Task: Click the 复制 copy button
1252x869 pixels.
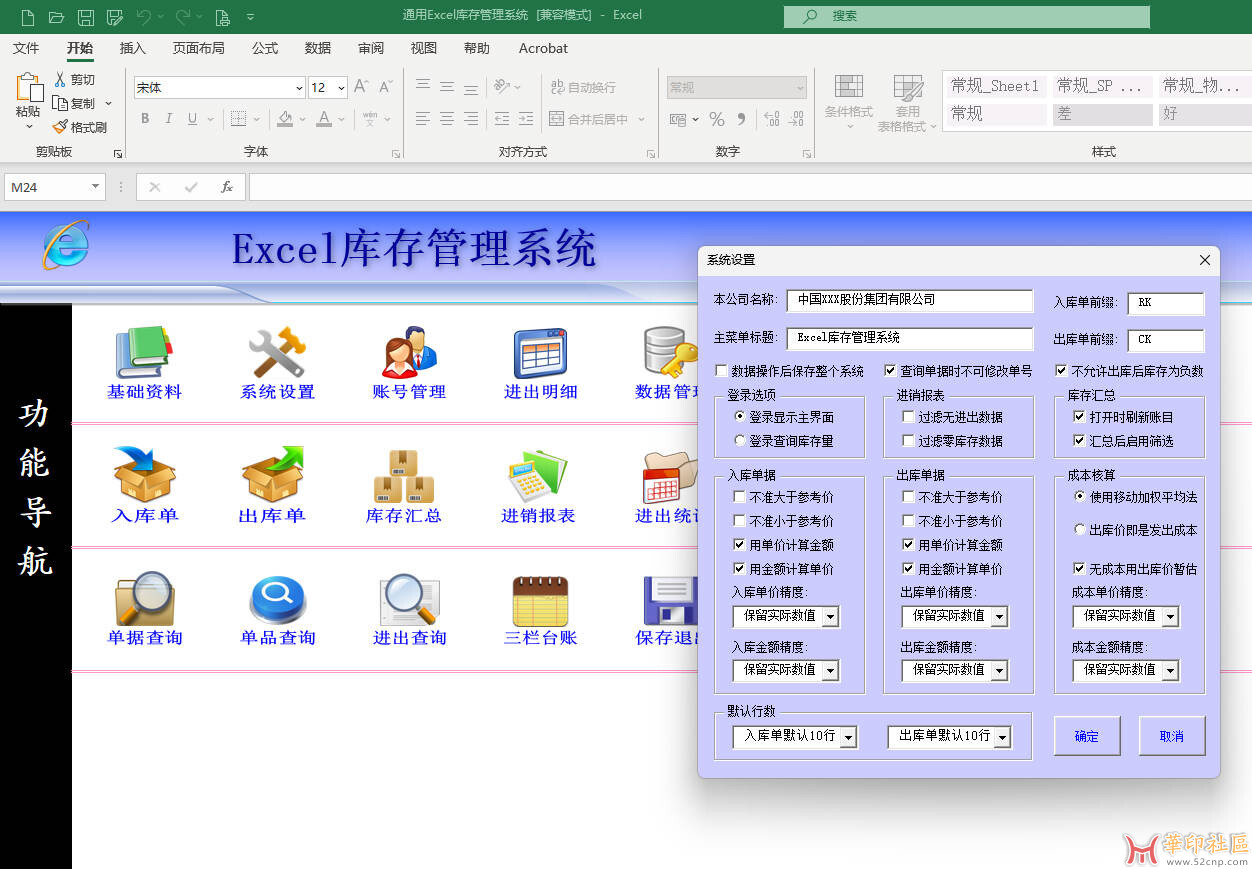Action: point(76,103)
